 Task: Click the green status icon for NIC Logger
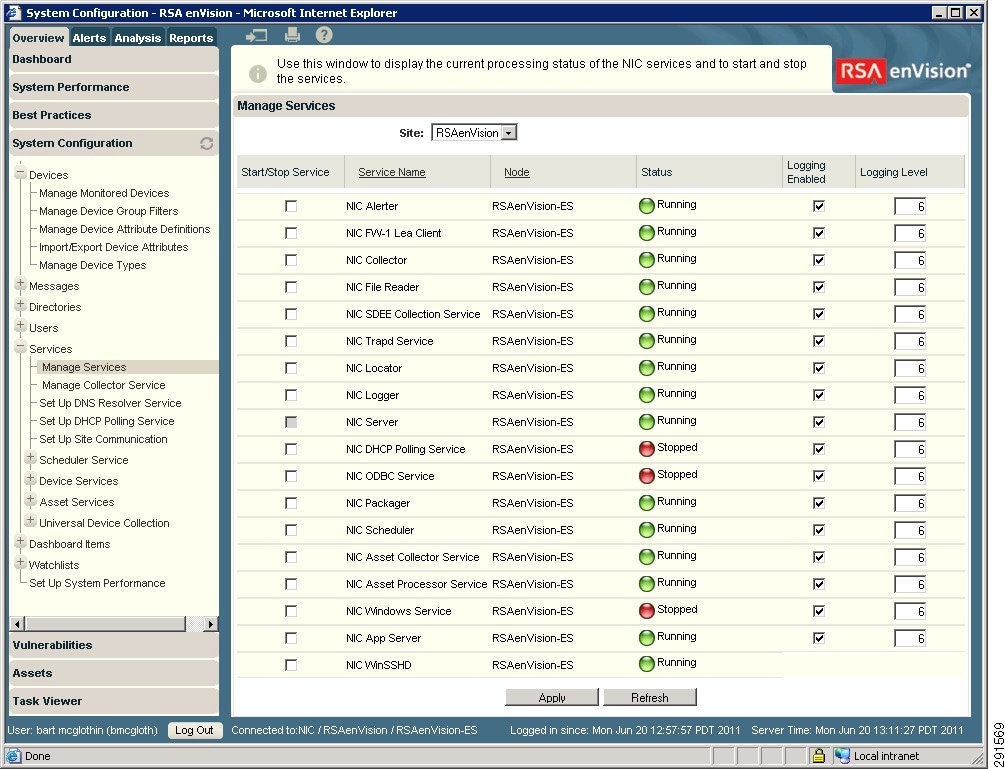pos(647,395)
